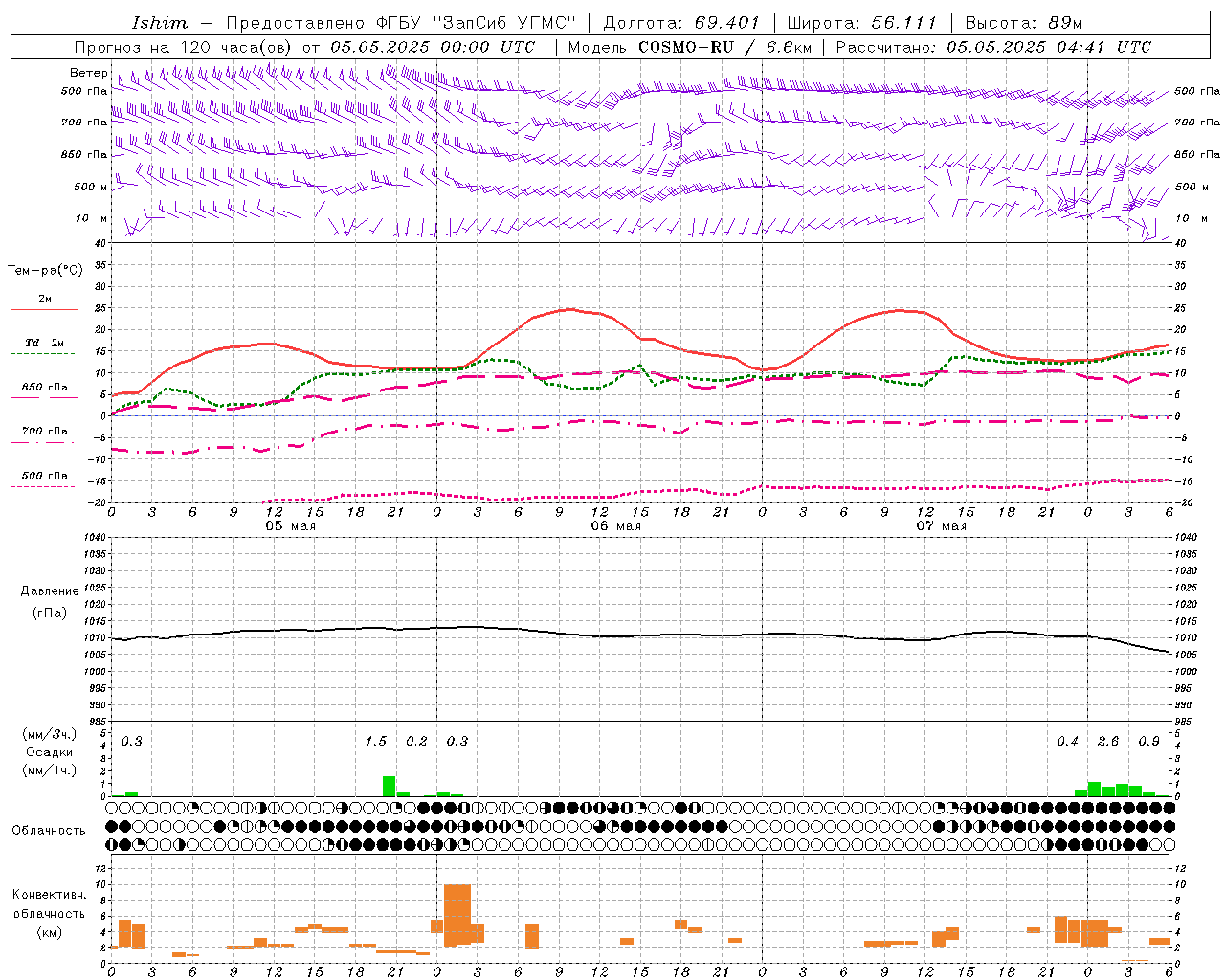
Task: Click the 06 мая date label
Action: point(615,526)
